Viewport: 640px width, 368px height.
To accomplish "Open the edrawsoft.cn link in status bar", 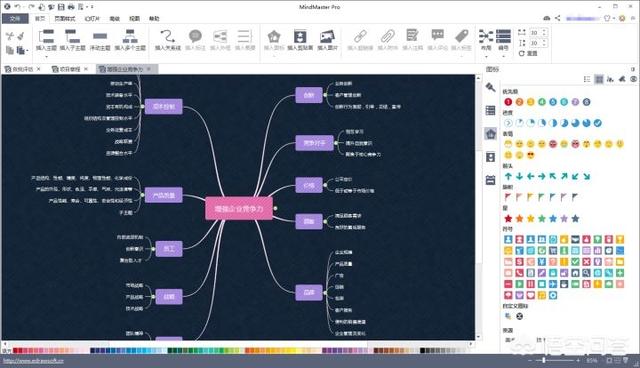I will [x=33, y=361].
